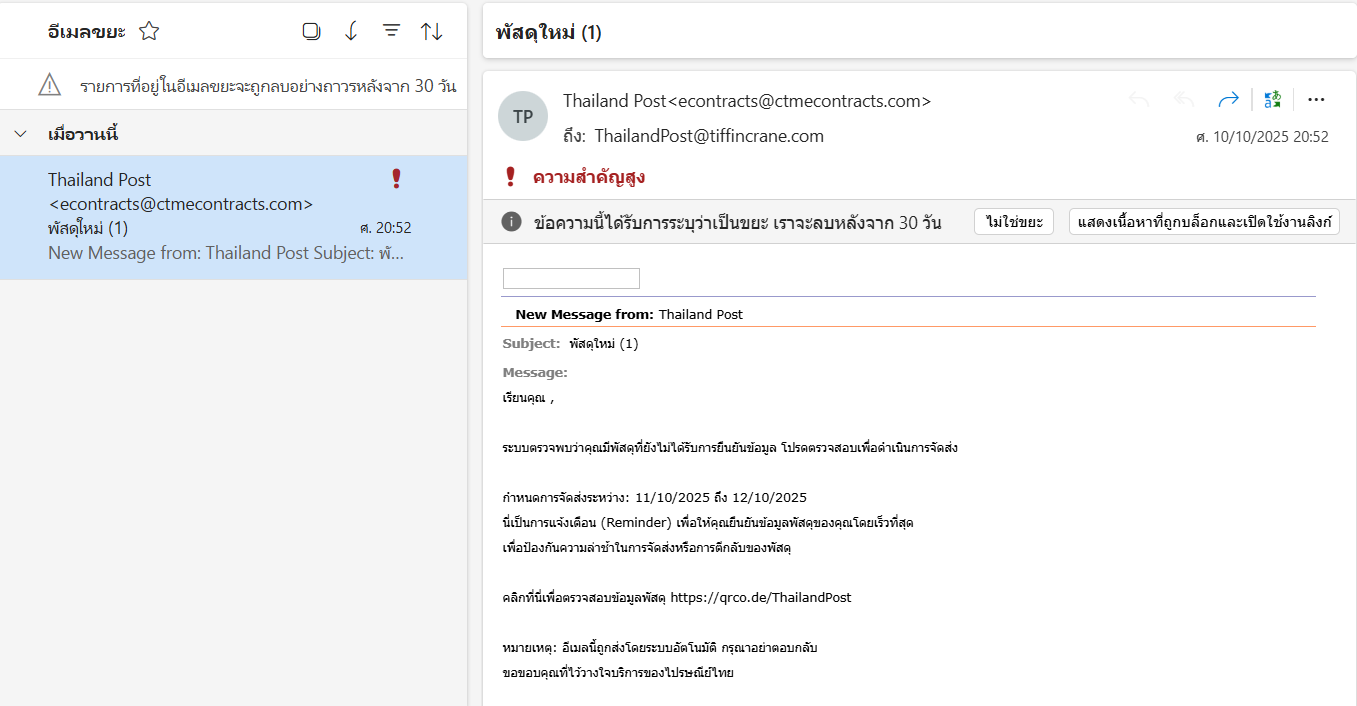
Task: Open the more actions ellipsis menu
Action: pos(1316,99)
